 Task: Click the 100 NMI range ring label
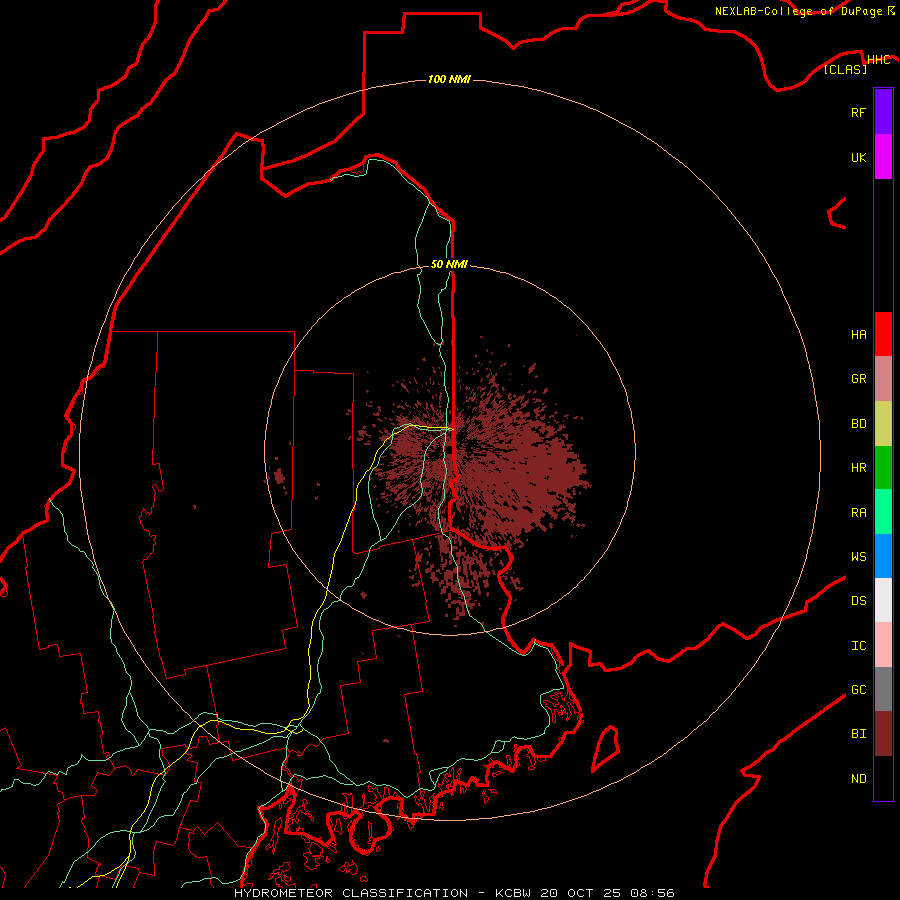click(x=449, y=79)
